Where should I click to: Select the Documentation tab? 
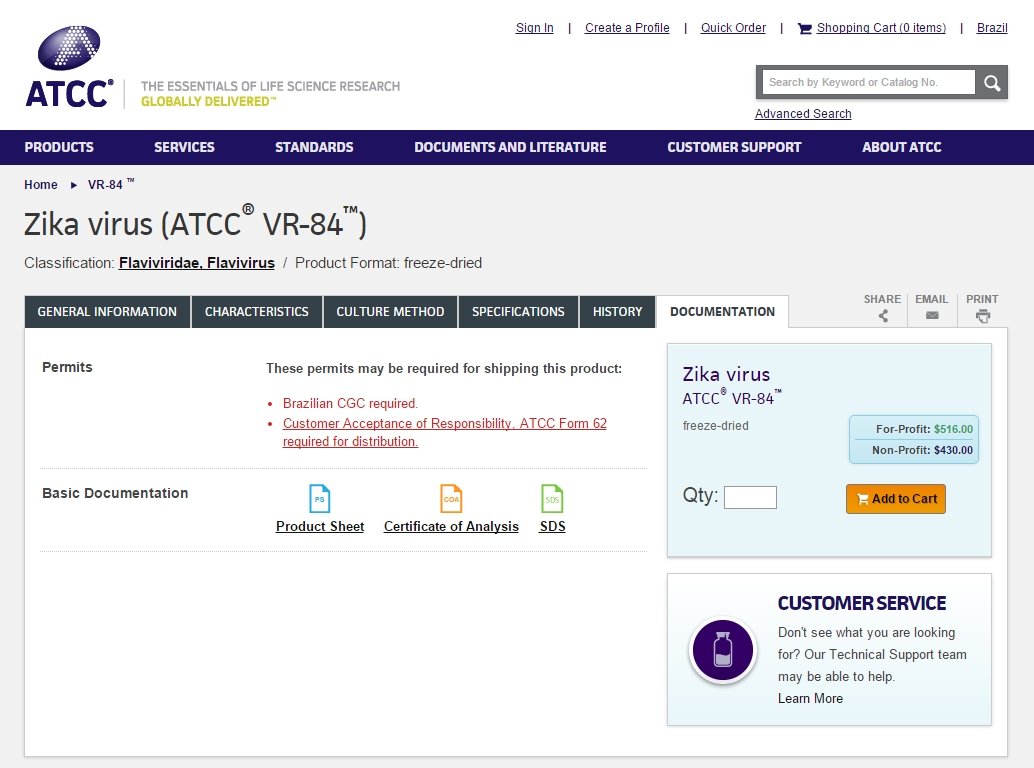(x=722, y=312)
